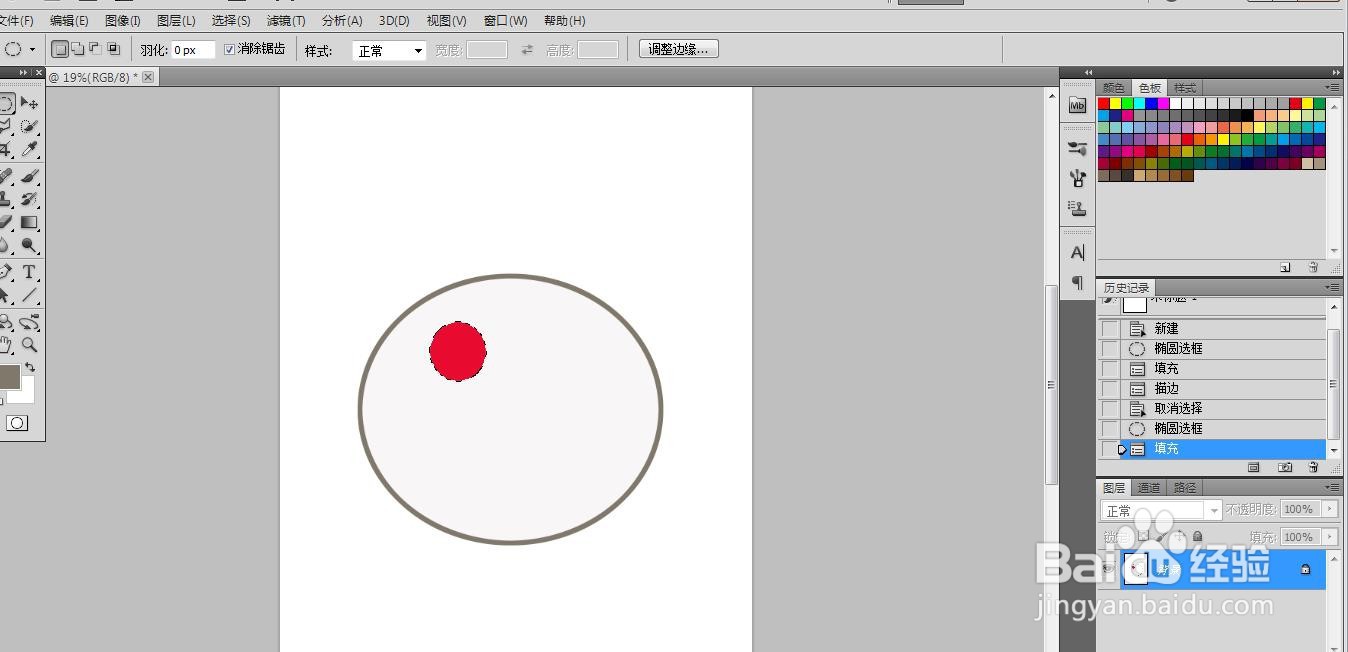This screenshot has width=1348, height=652.
Task: Open the Mini Bridge panel
Action: (1077, 105)
